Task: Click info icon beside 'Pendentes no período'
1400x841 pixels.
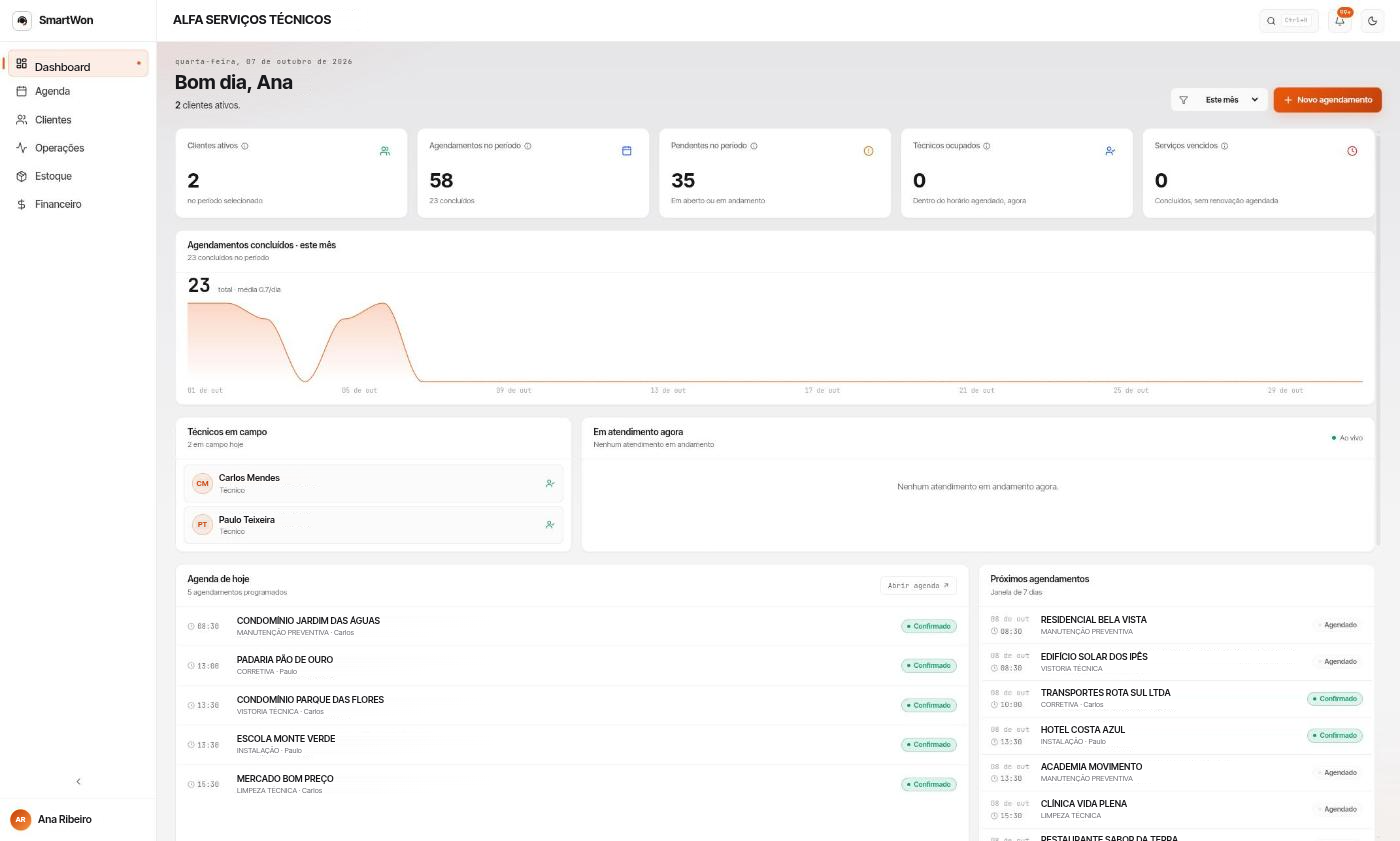Action: [x=754, y=146]
